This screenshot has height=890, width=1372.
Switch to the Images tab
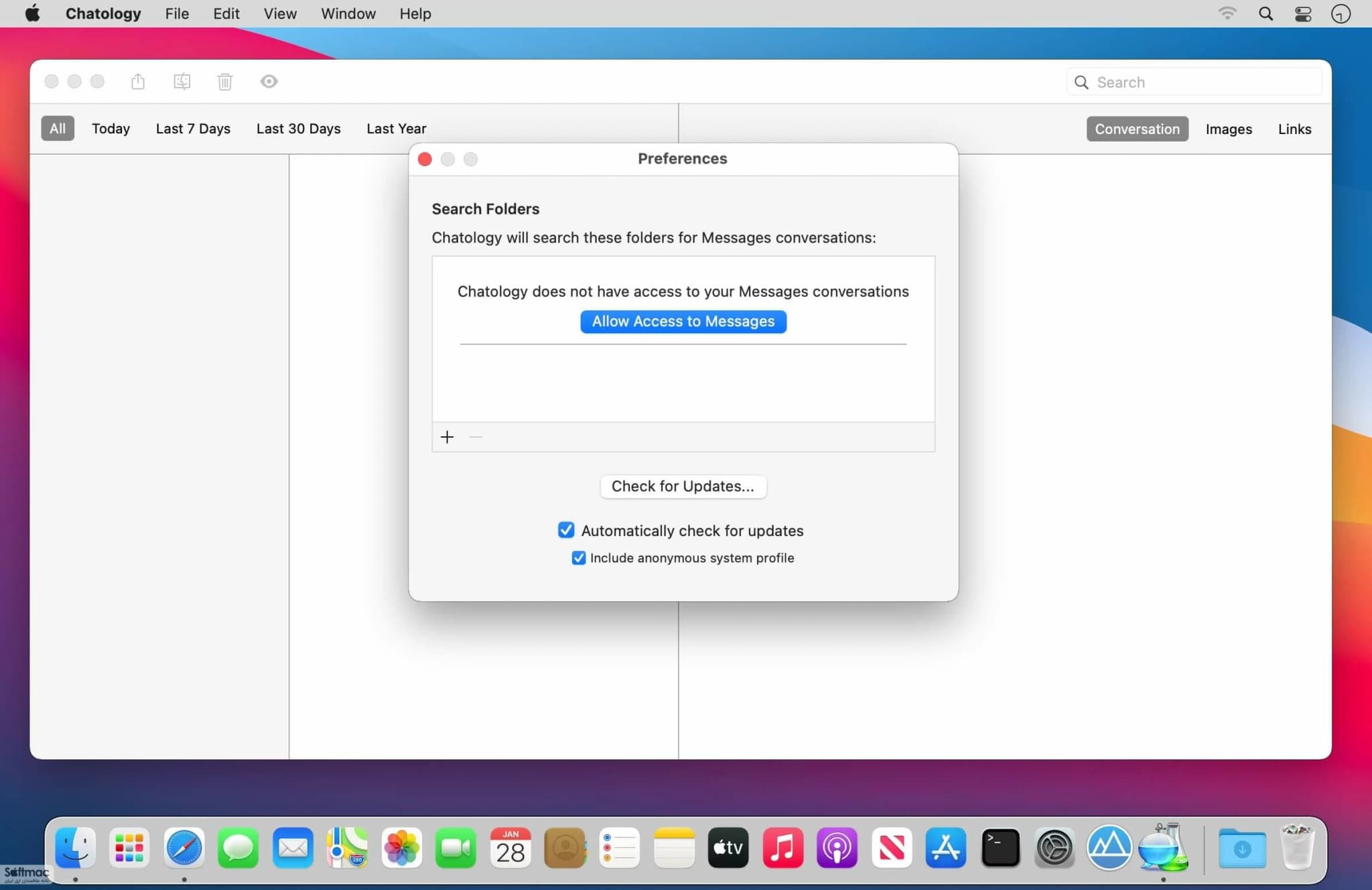(x=1229, y=129)
